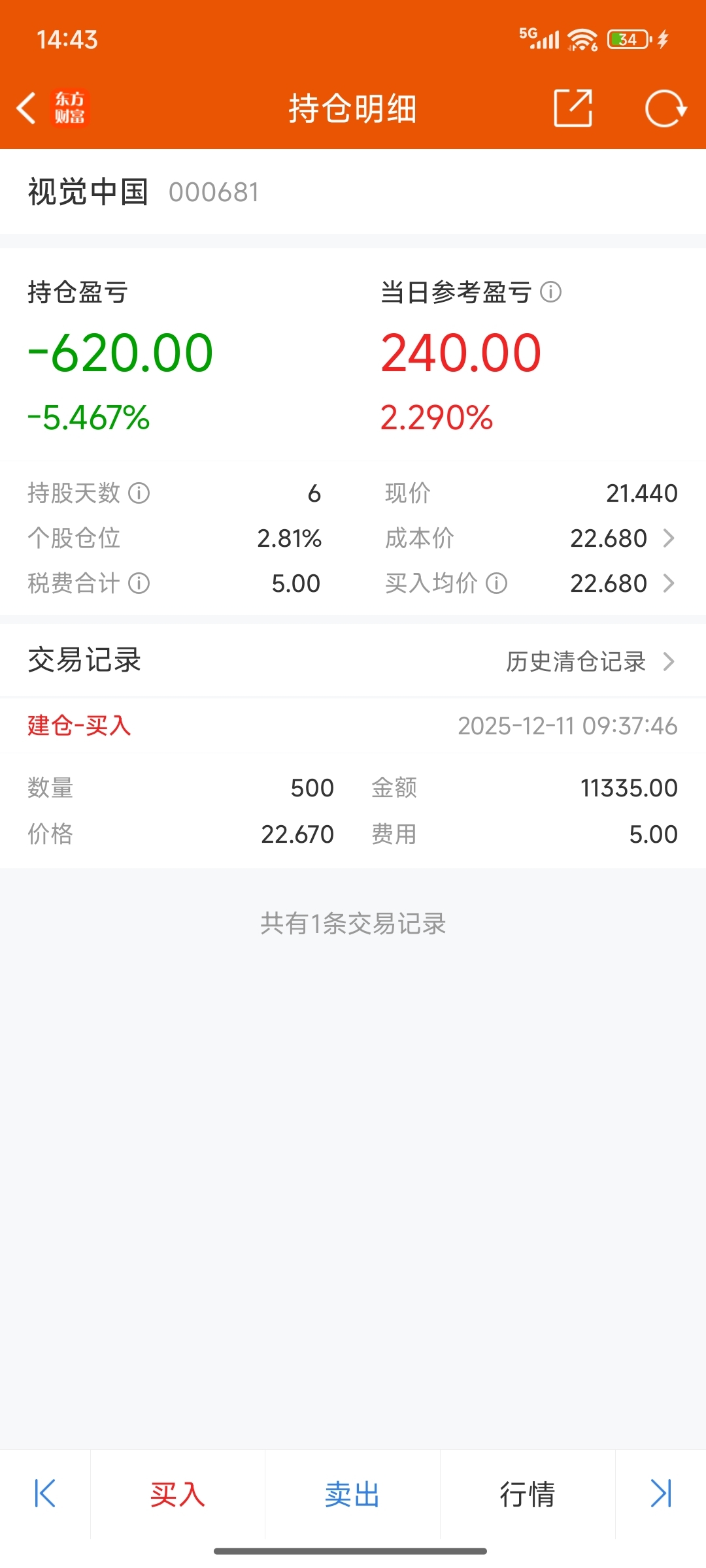This screenshot has height=1568, width=706.
Task: Tap the 东方财富 logo icon
Action: pyautogui.click(x=69, y=108)
